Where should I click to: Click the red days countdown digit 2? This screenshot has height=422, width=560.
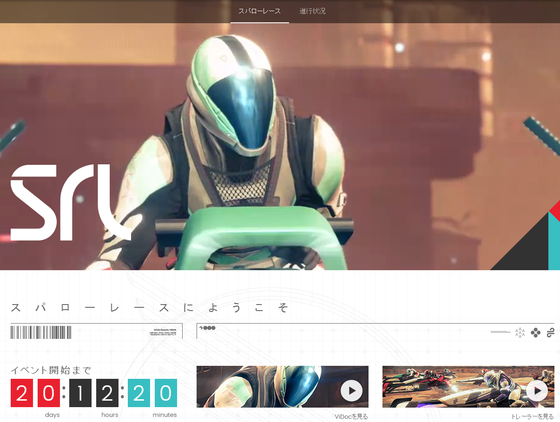click(21, 393)
